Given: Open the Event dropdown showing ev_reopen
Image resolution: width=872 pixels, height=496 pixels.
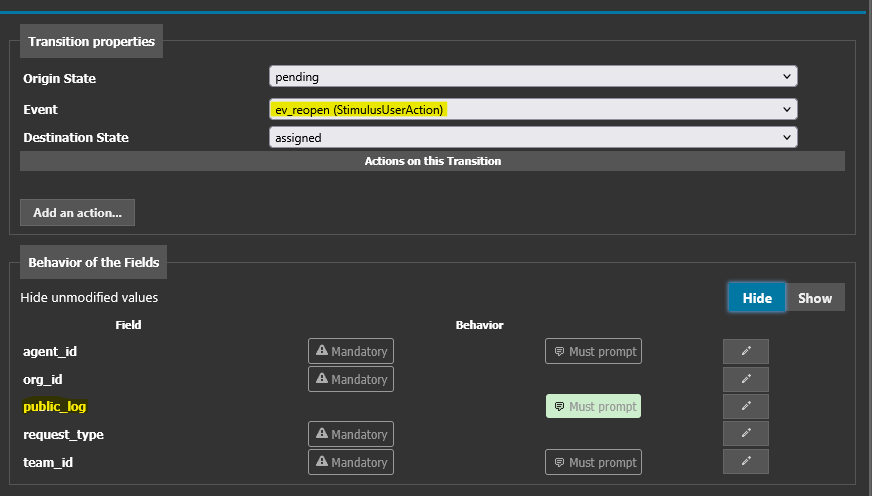Looking at the screenshot, I should 532,109.
